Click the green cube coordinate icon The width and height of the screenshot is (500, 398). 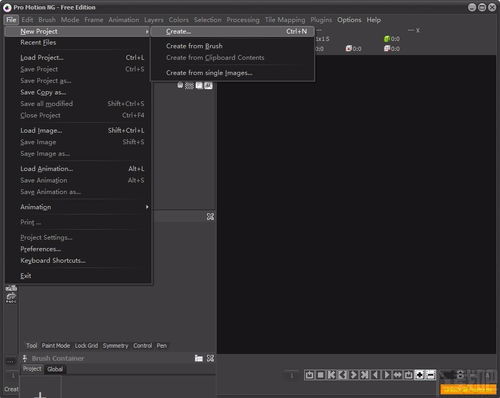[x=387, y=39]
